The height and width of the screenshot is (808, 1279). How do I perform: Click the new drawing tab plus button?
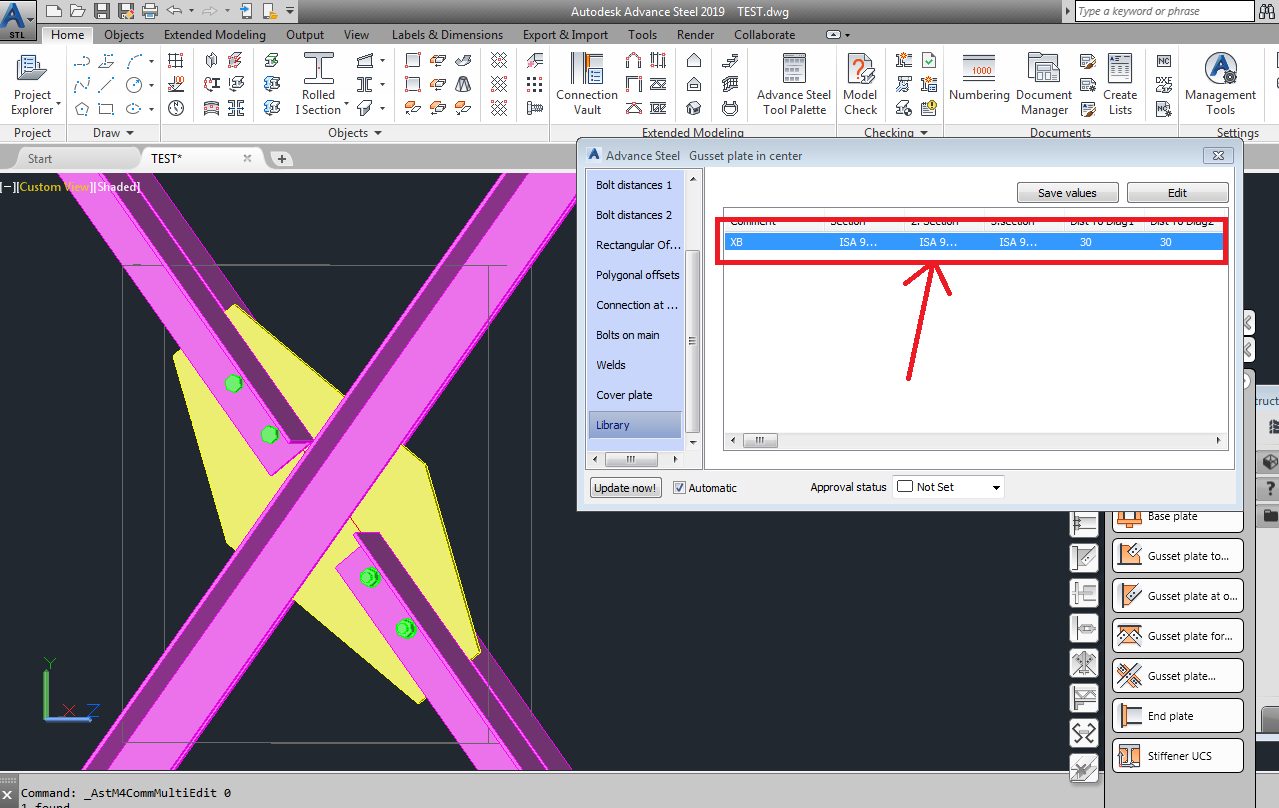[x=282, y=158]
